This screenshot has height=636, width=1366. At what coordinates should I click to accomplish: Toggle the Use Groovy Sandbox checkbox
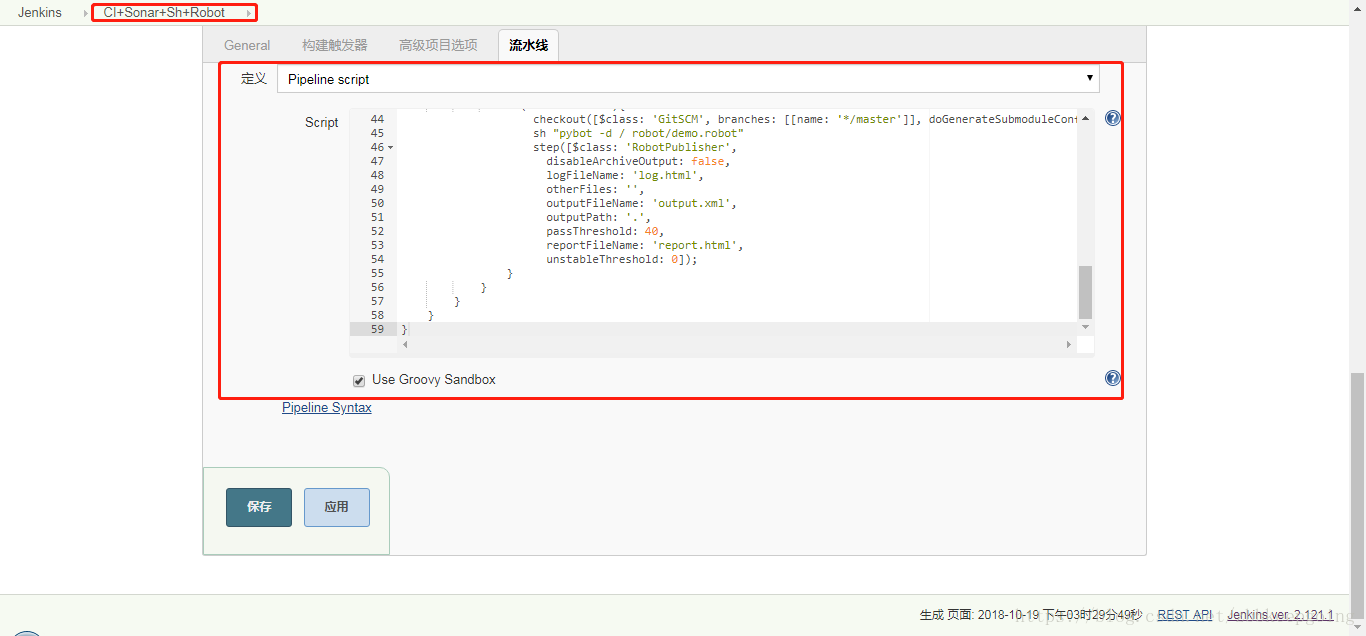359,380
